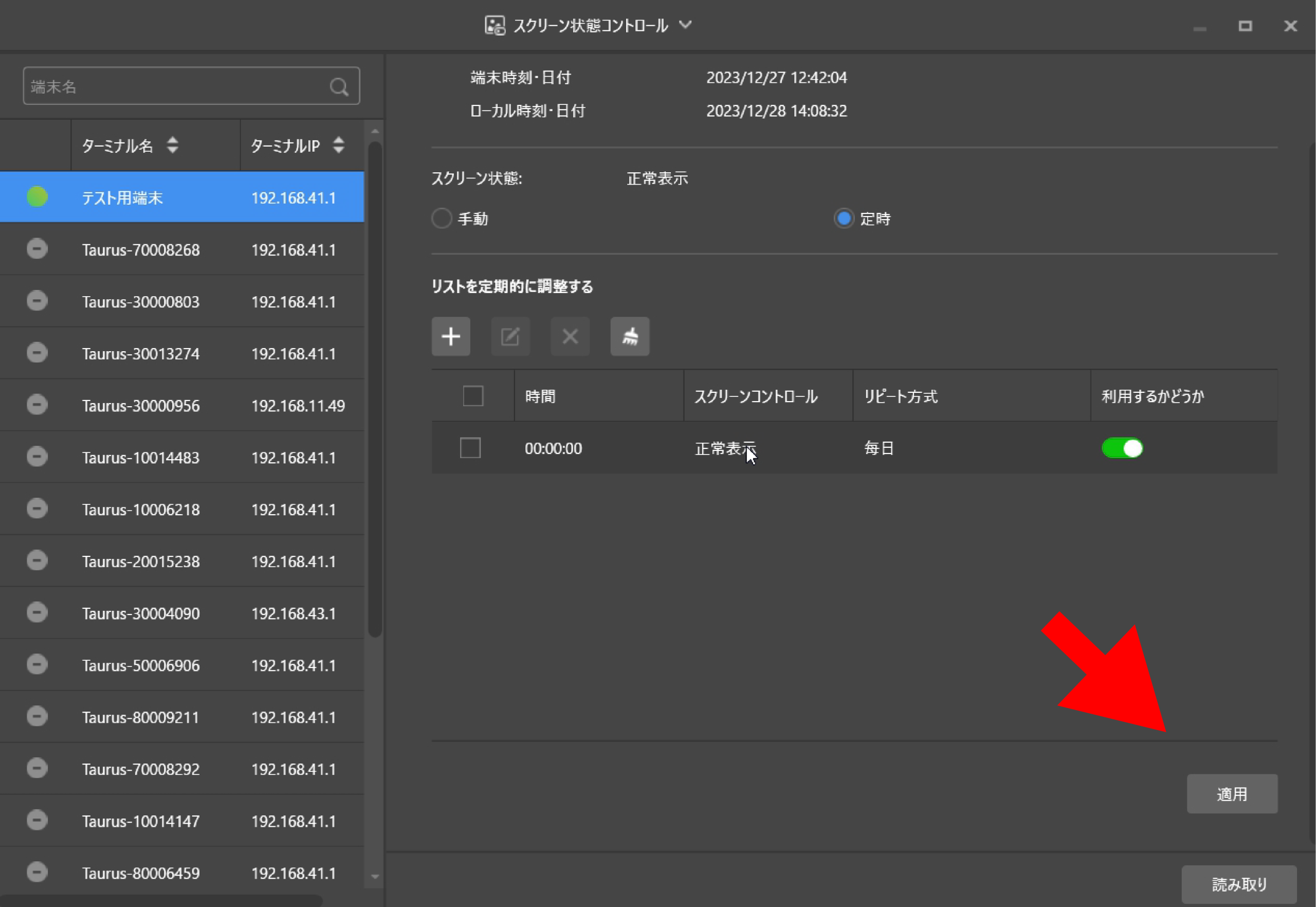Click offline icon of Taurus-10006218
This screenshot has width=1316, height=907.
[x=37, y=509]
